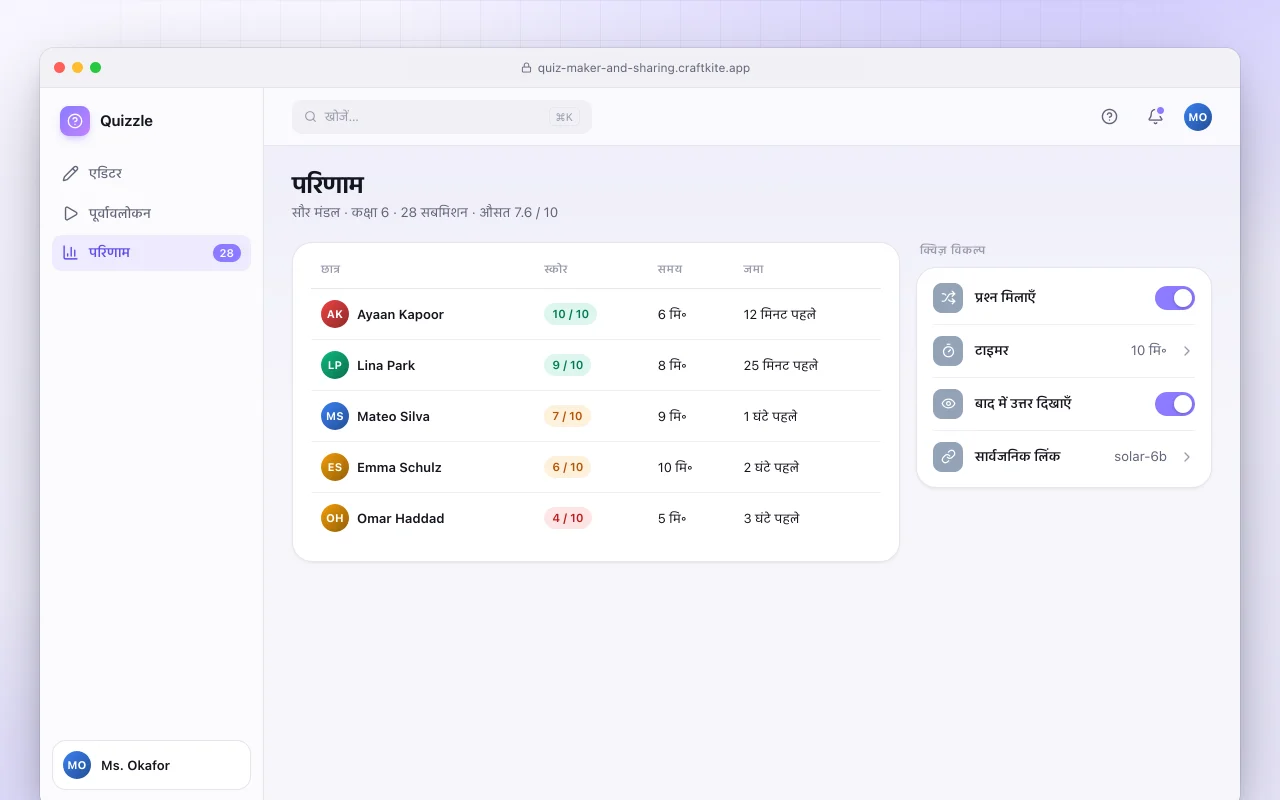Click the stopwatch icon beside टाइमर
This screenshot has width=1280, height=800.
[948, 351]
